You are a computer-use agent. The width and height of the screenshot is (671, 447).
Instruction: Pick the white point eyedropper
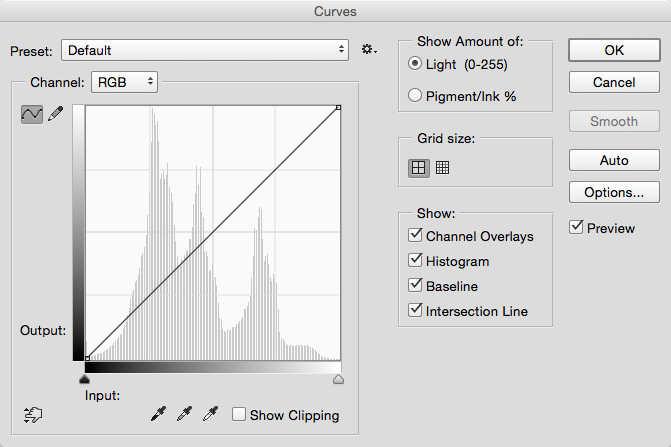click(211, 414)
